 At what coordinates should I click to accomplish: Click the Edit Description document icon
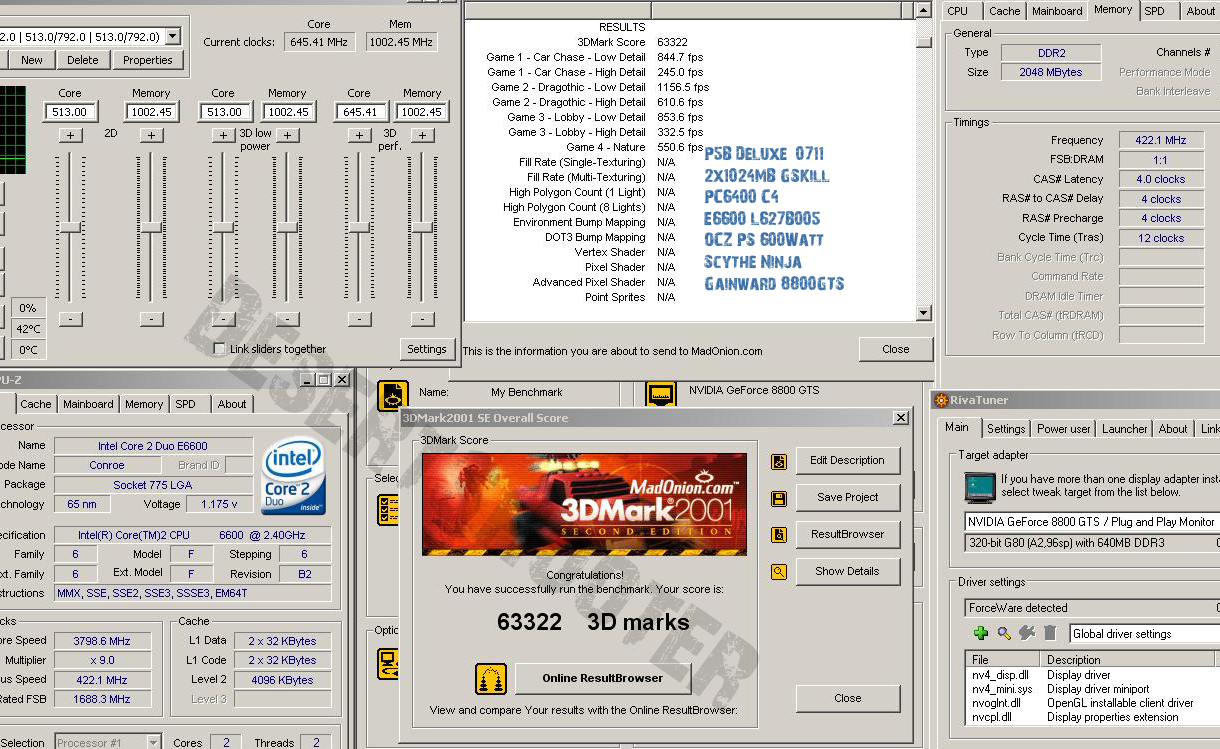pyautogui.click(x=778, y=461)
